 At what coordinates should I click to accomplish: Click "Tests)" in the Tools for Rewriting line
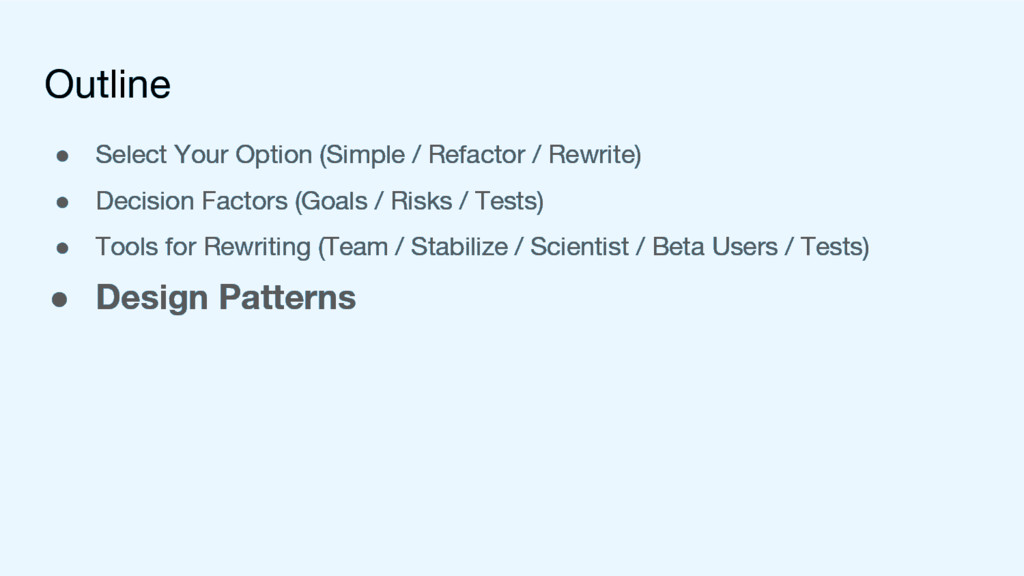coord(835,246)
